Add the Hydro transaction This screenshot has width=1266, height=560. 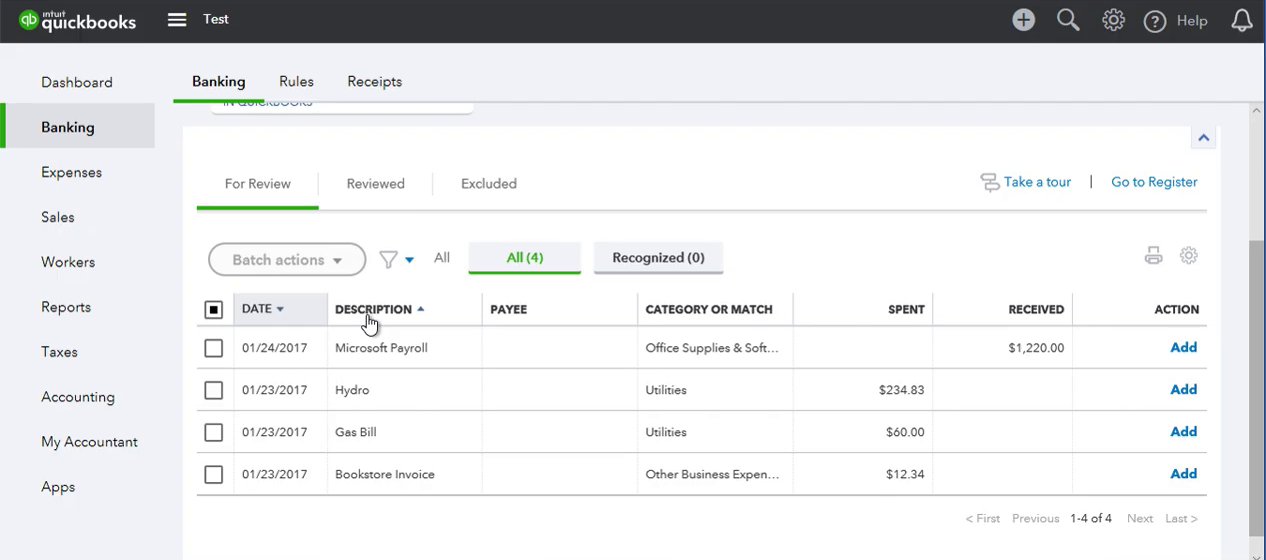point(1184,390)
